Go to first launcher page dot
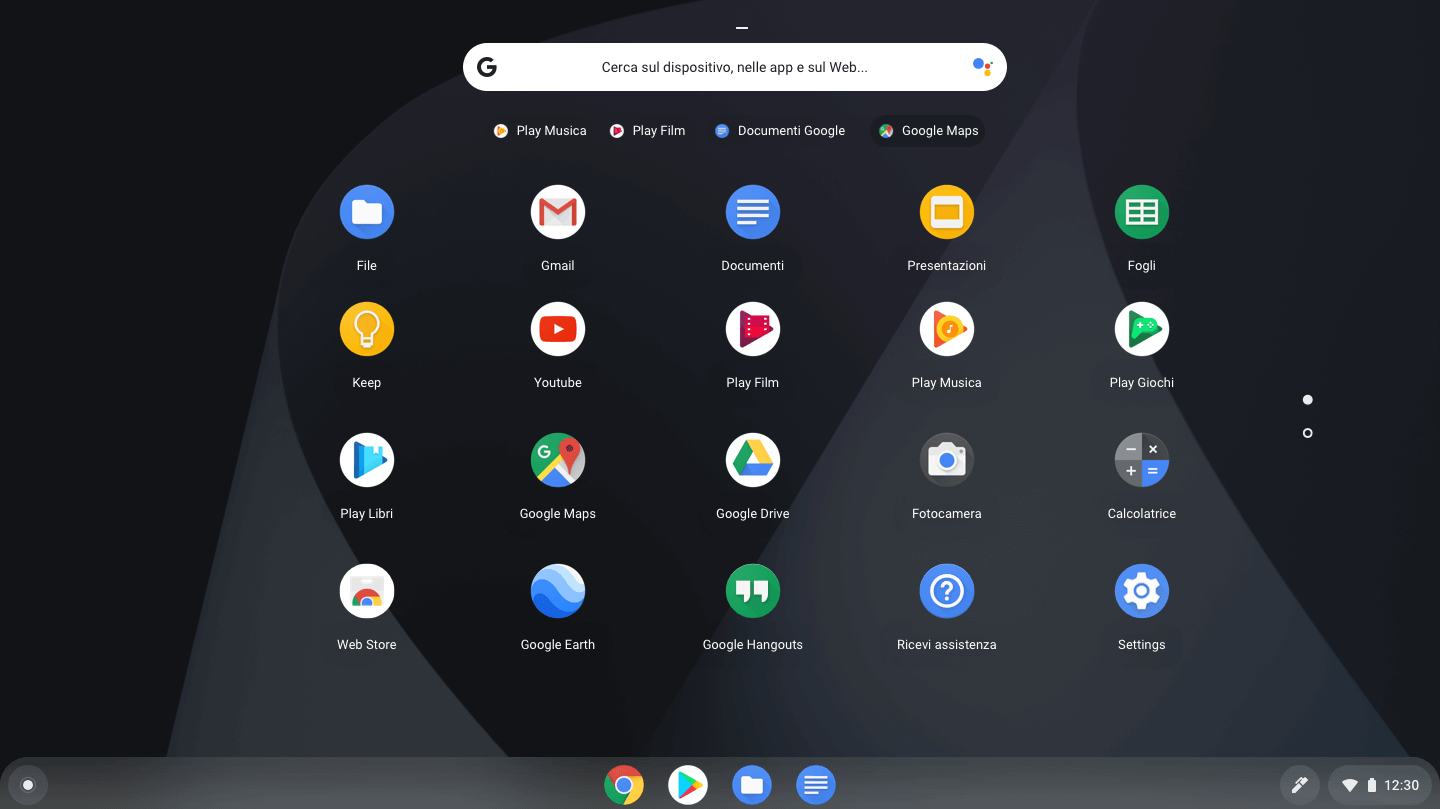The width and height of the screenshot is (1440, 809). 1308,400
